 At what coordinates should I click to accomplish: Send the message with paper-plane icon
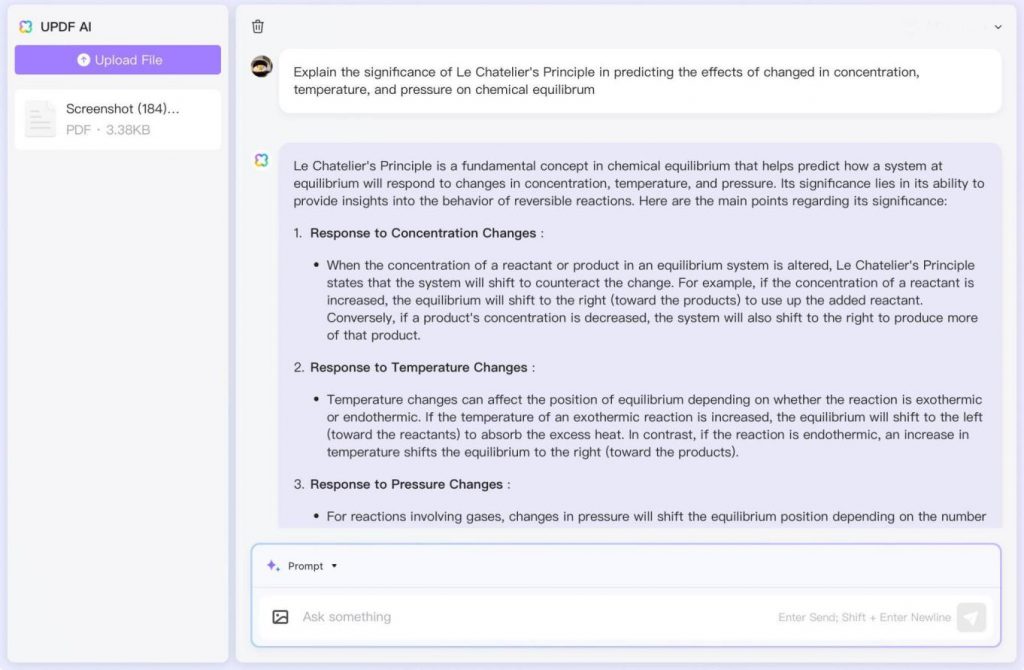coord(970,617)
